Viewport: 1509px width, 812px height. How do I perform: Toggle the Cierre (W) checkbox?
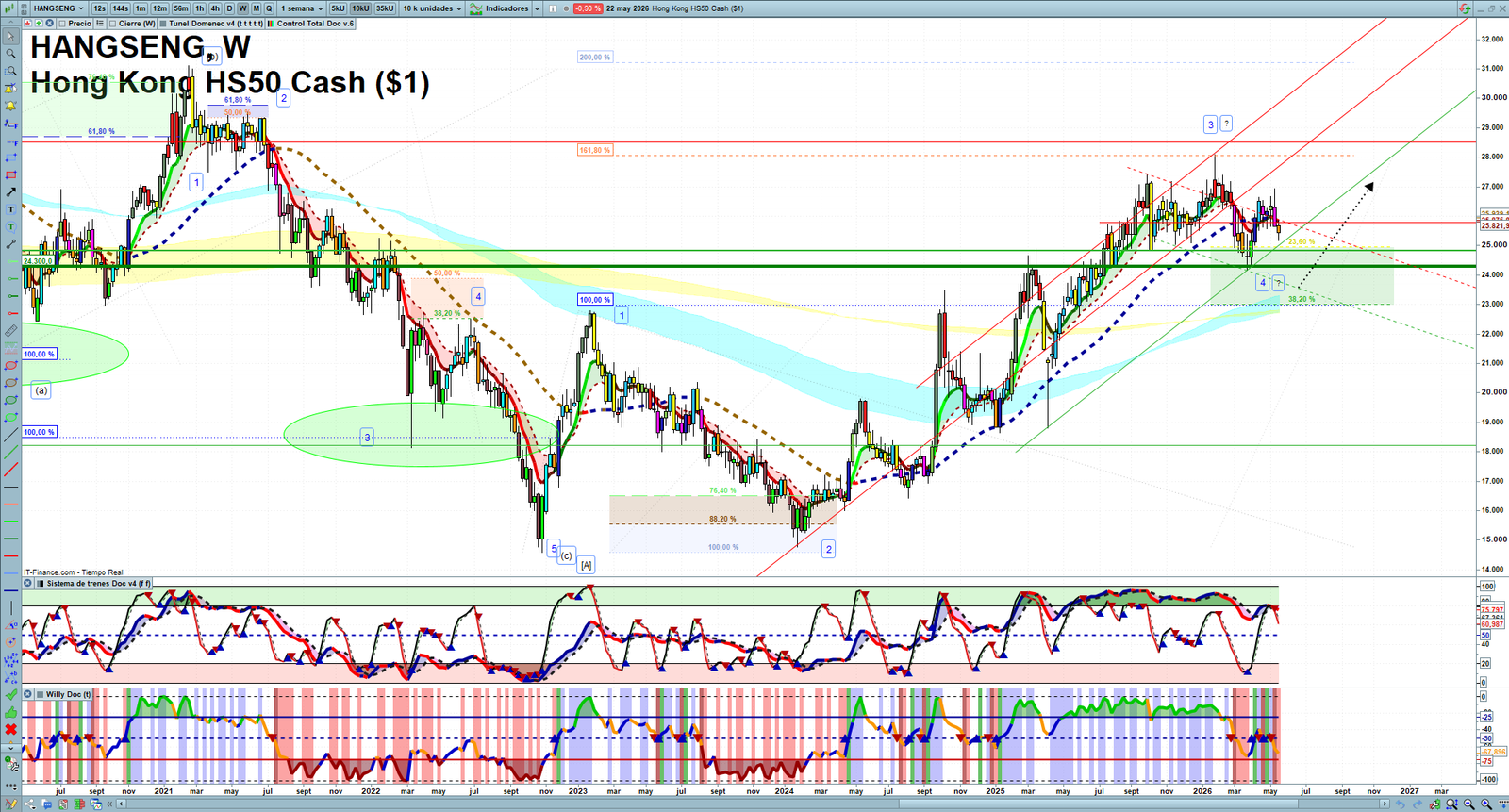pos(112,23)
